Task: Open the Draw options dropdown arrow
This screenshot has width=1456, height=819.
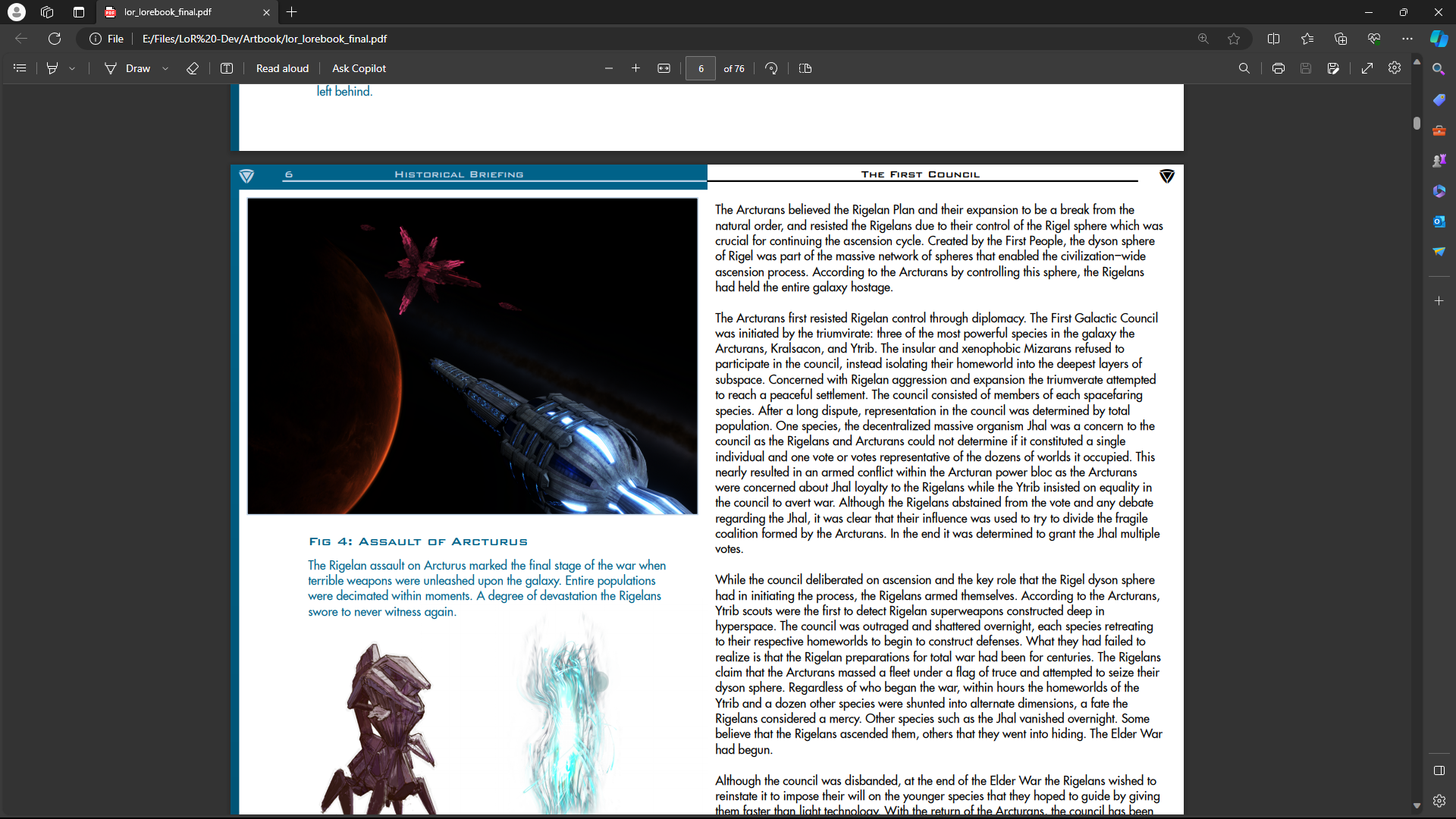Action: (x=165, y=68)
